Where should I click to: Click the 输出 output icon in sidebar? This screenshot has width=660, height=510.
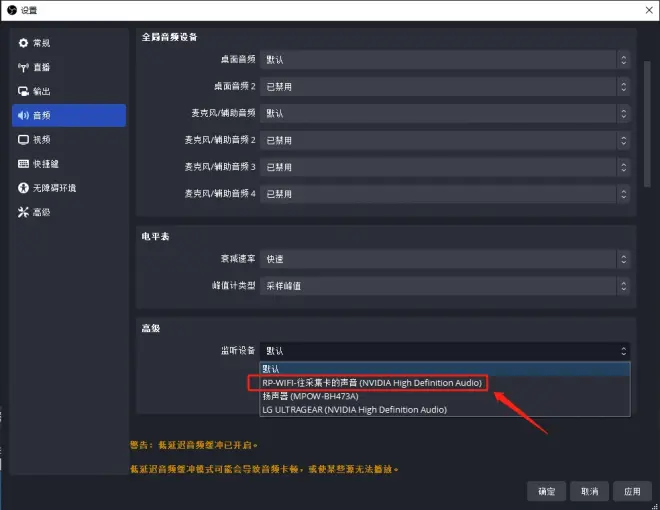click(23, 91)
